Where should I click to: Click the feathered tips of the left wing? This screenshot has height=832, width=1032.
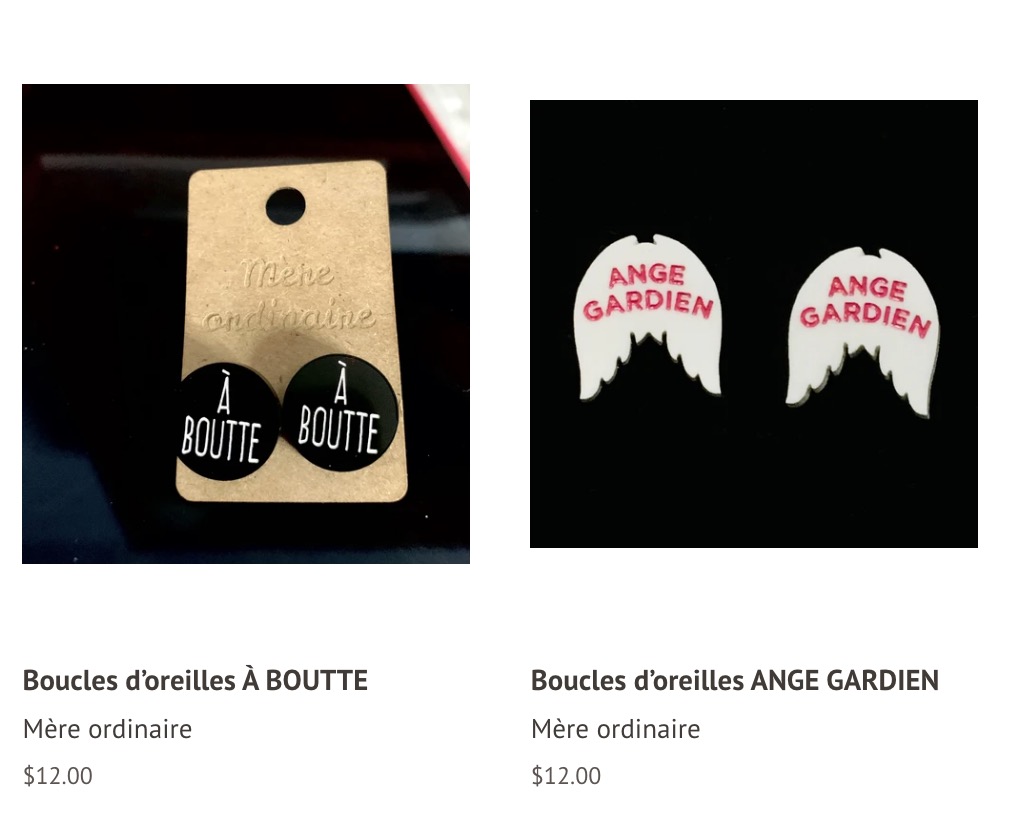pos(648,369)
